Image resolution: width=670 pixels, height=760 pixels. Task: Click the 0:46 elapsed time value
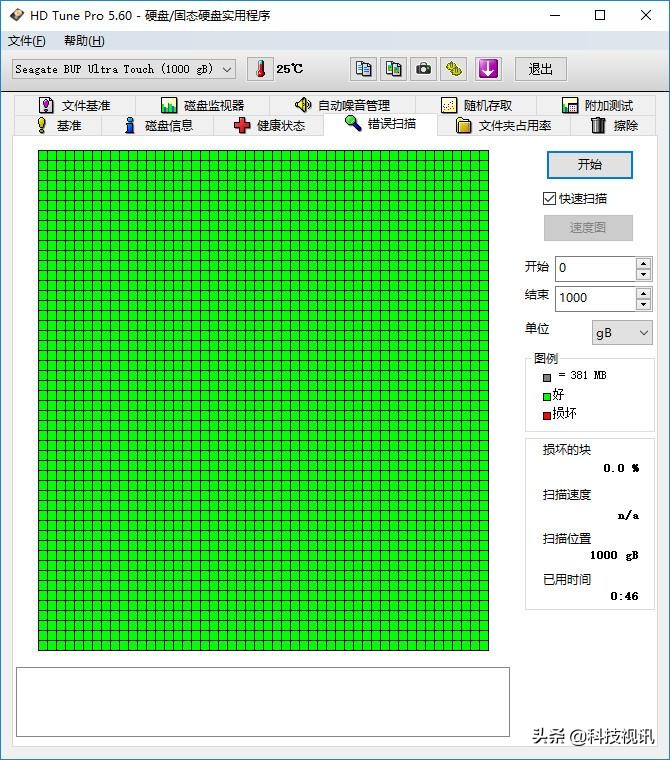[624, 596]
